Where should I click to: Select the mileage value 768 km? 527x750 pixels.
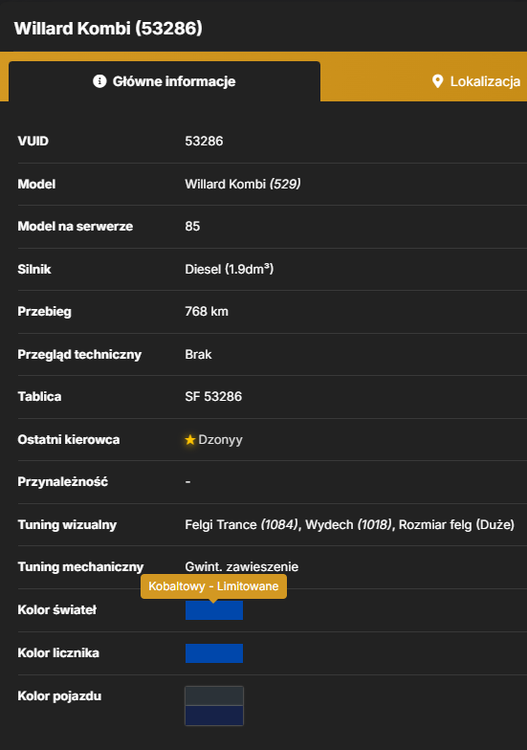[207, 311]
